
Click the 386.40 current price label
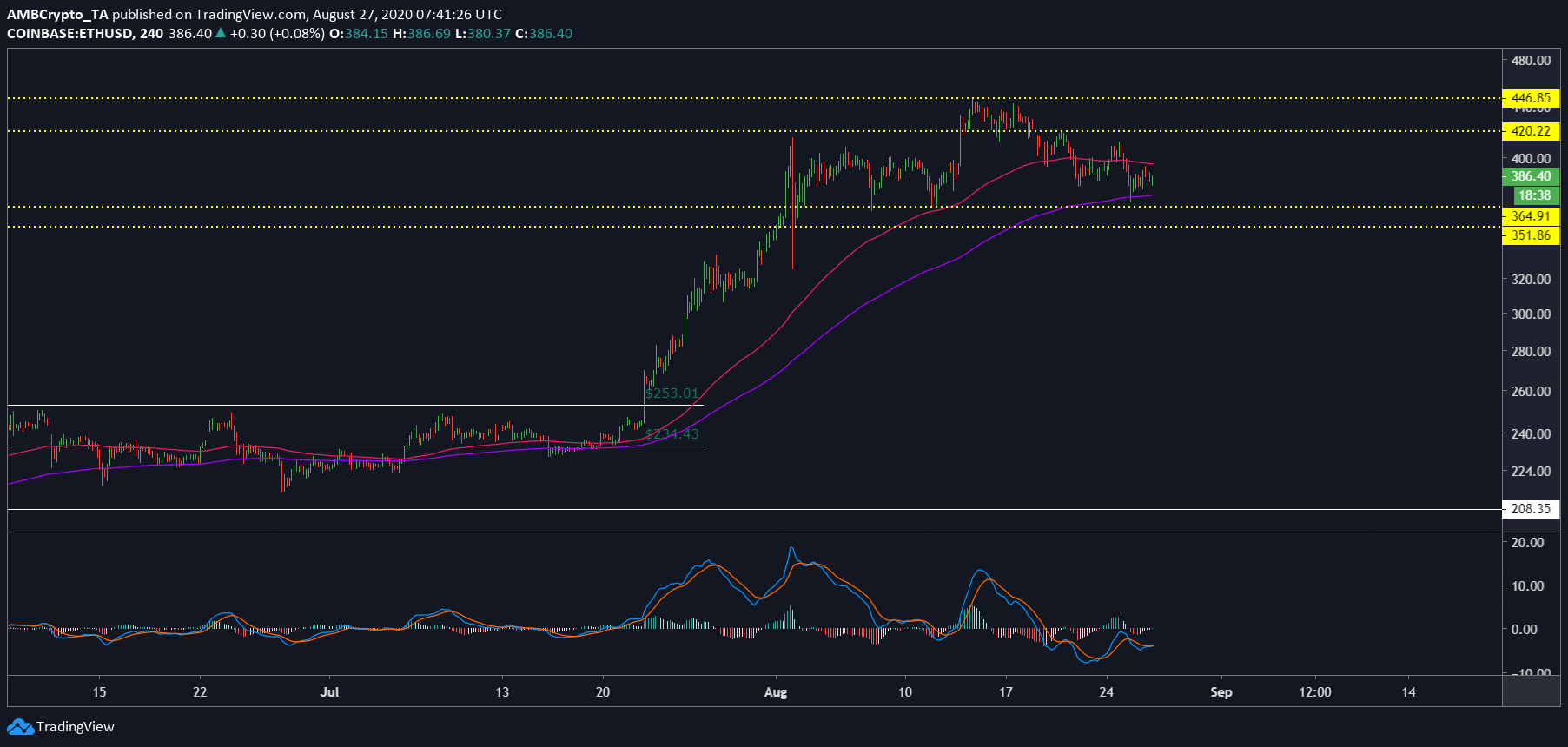point(1531,176)
